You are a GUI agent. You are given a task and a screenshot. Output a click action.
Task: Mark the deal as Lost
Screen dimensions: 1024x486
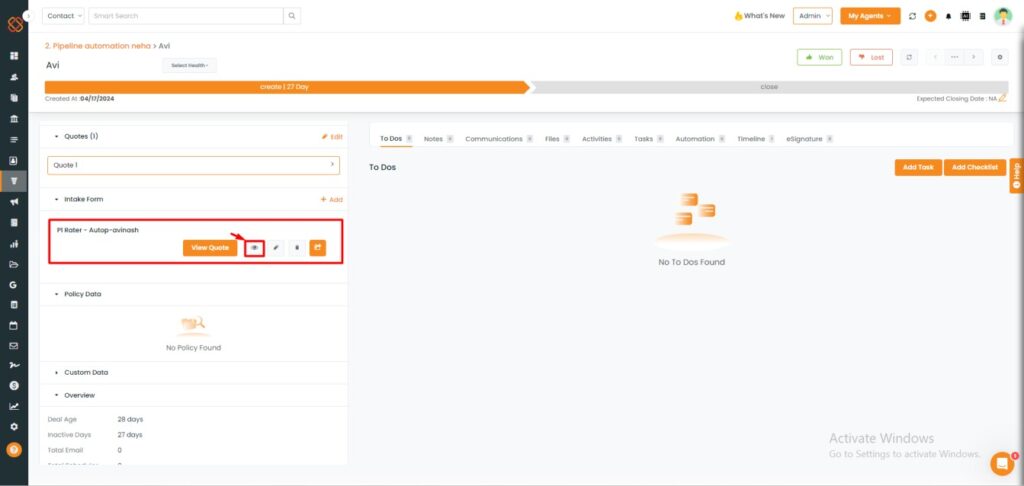[x=871, y=57]
